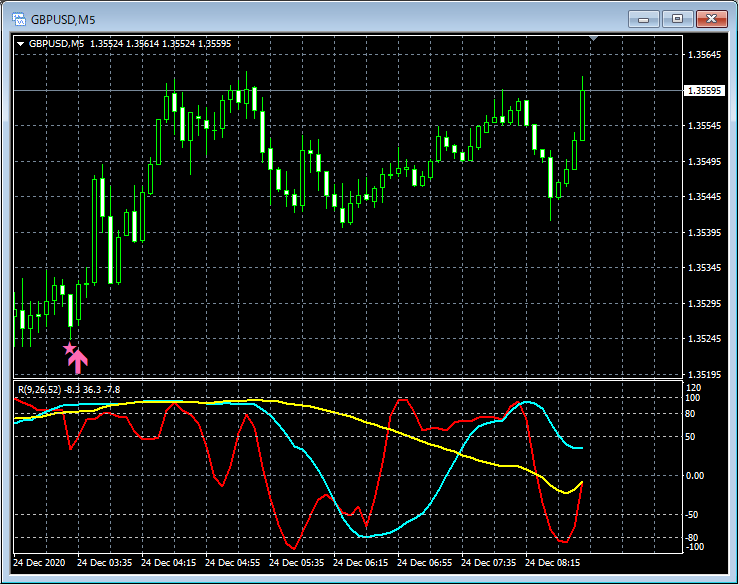Click the current price label 1.35595
Screen dimensions: 739x585
coord(704,91)
